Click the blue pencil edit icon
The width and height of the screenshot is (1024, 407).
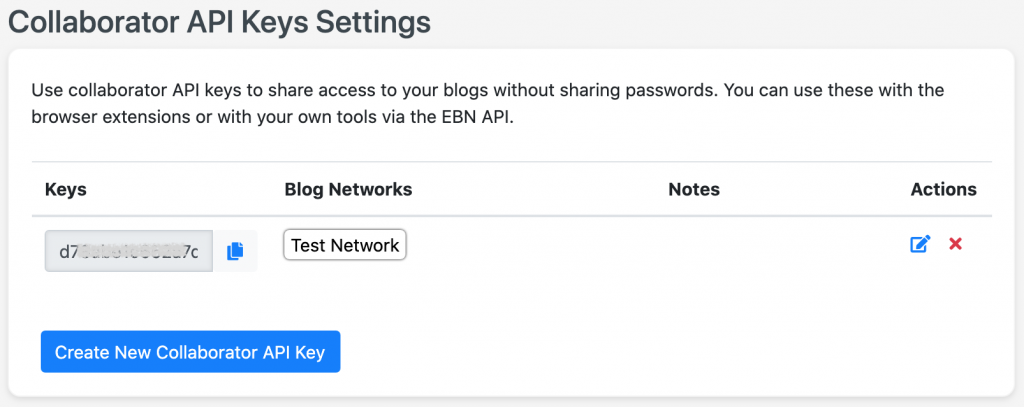(x=920, y=244)
